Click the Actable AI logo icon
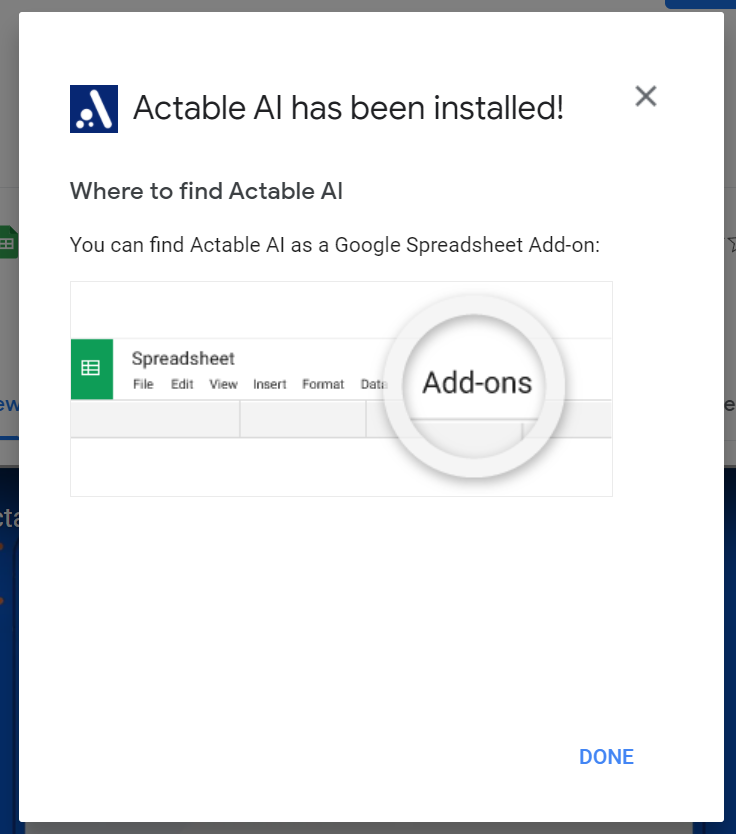Viewport: 736px width, 834px height. 94,109
